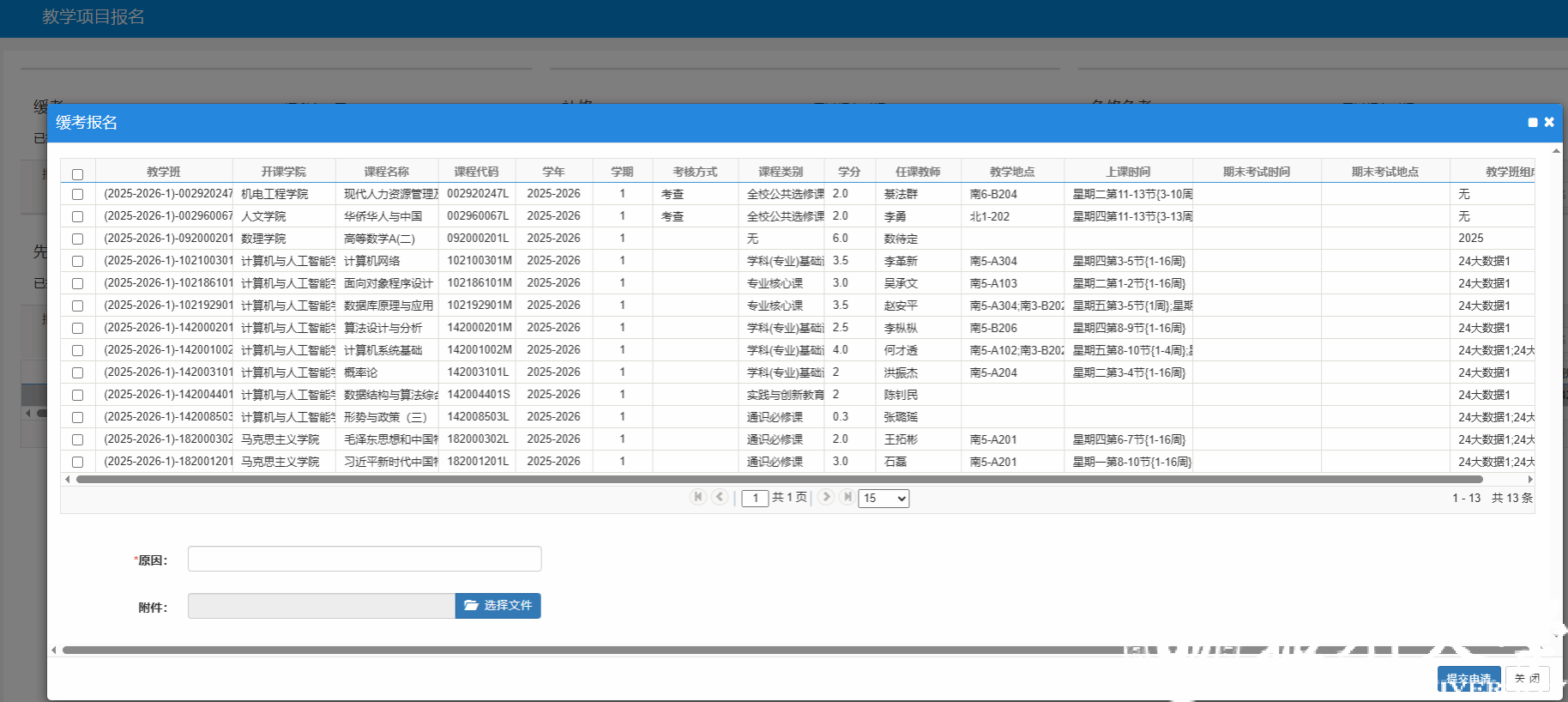
Task: Close the 缓考报名 dialog with X
Action: point(1549,123)
